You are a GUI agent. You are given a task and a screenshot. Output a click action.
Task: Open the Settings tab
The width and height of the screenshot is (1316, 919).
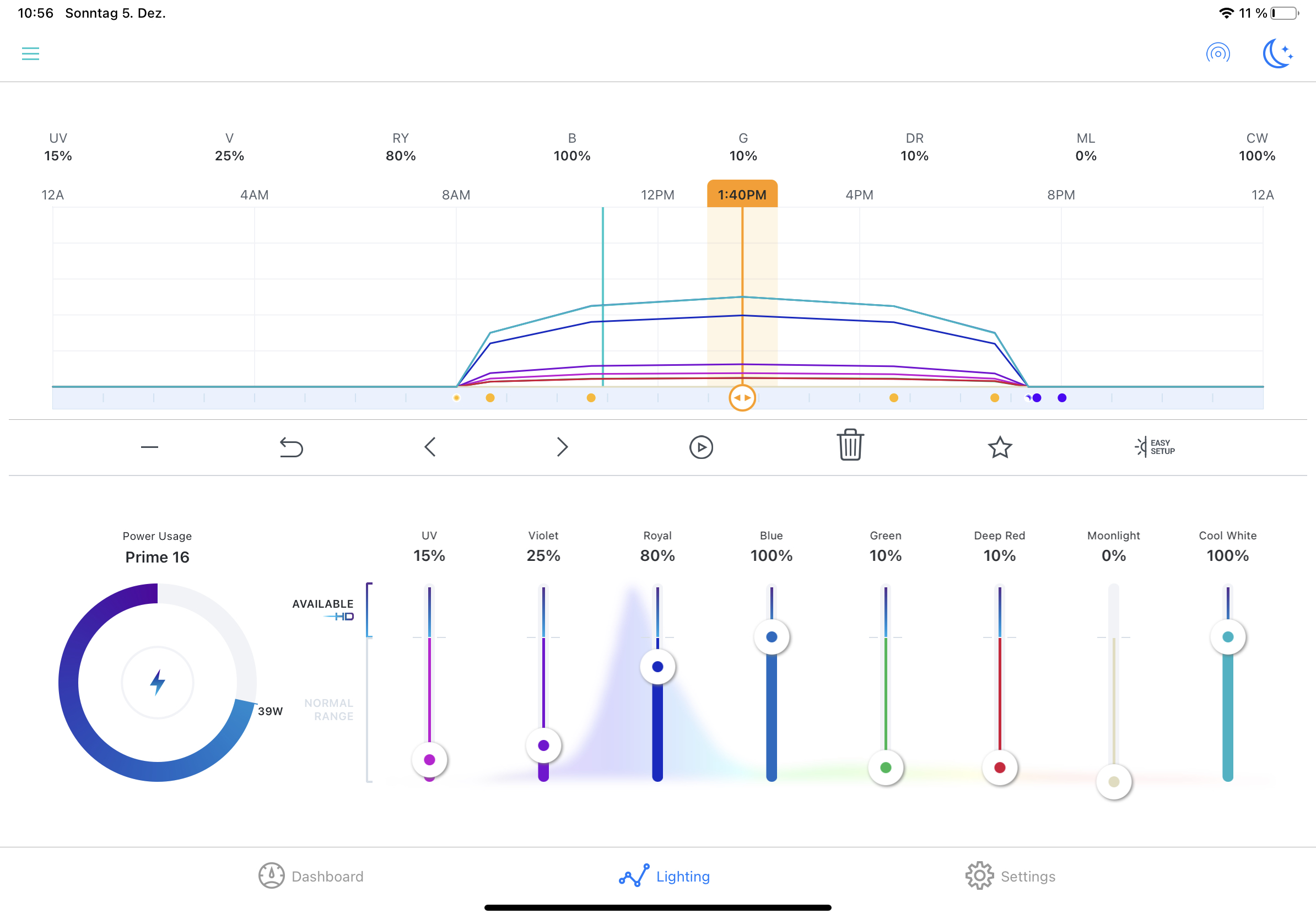(1010, 876)
